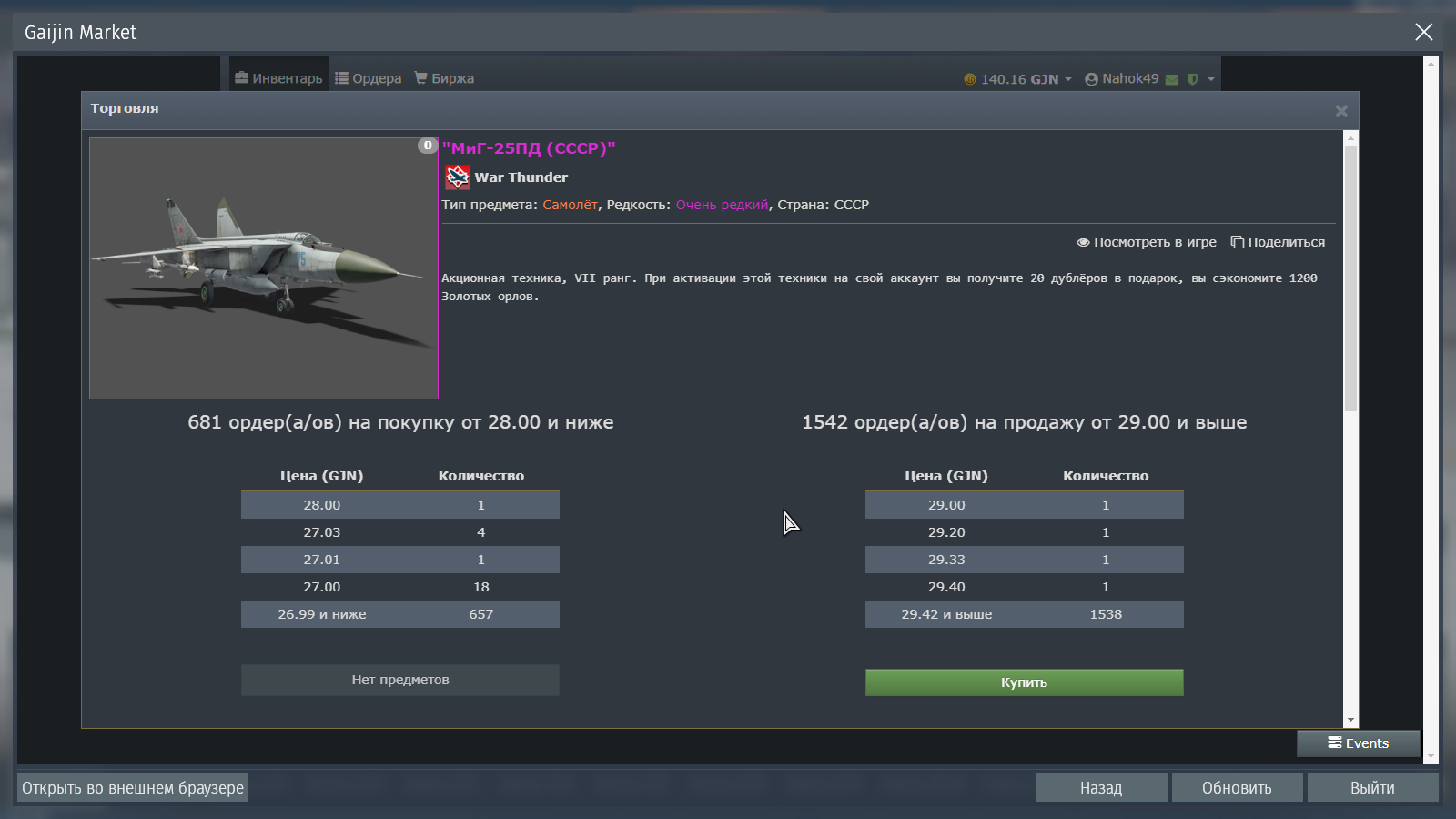Click the green shield security icon
The width and height of the screenshot is (1456, 819).
pyautogui.click(x=1192, y=79)
